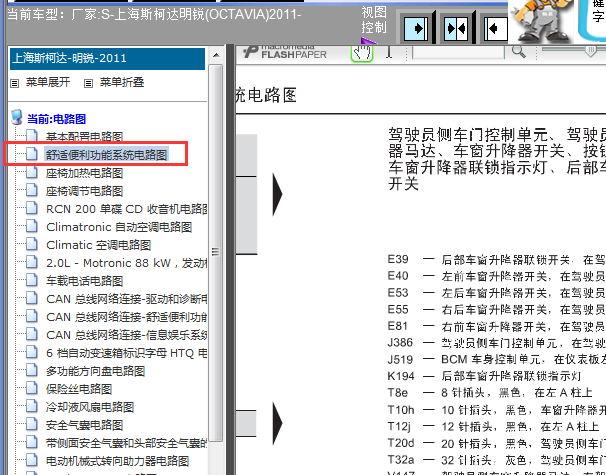Image resolution: width=606 pixels, height=475 pixels.
Task: Select the FlashPaper hand pan tool
Action: pyautogui.click(x=362, y=52)
